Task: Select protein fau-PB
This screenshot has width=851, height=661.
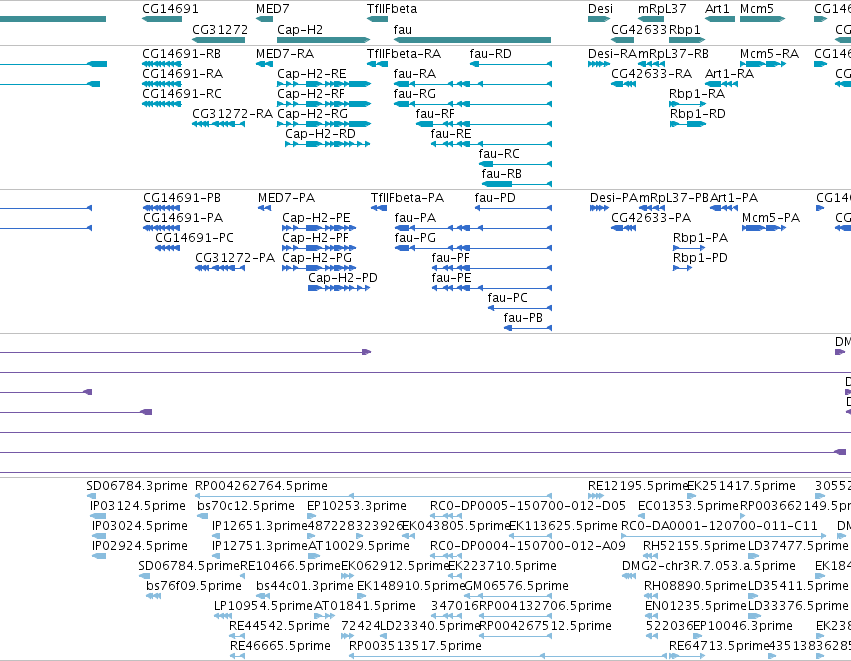Action: (x=528, y=328)
